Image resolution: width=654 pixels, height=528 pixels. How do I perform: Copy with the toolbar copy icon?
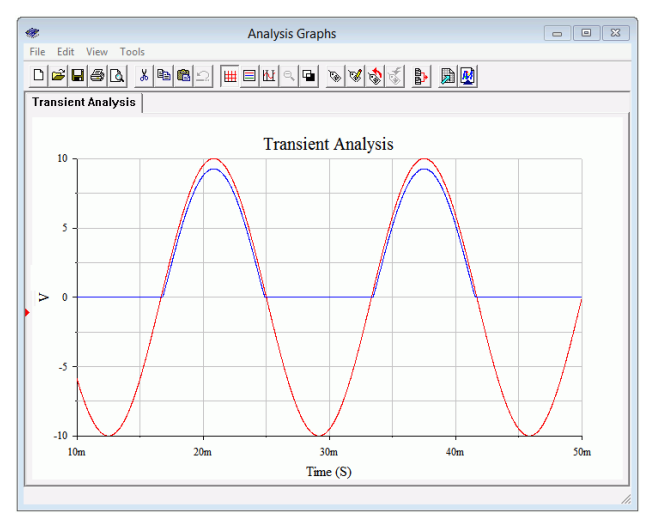164,75
